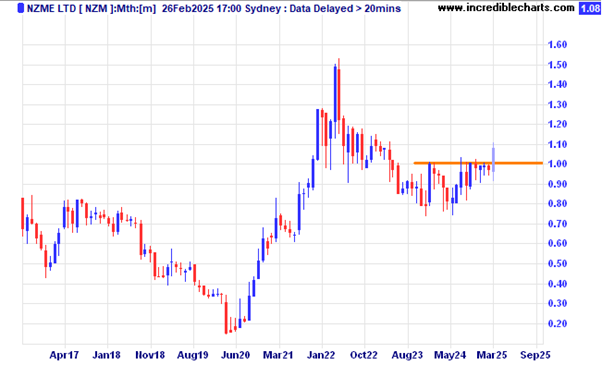Click the Mar21 date axis label
The width and height of the screenshot is (602, 365).
click(279, 355)
